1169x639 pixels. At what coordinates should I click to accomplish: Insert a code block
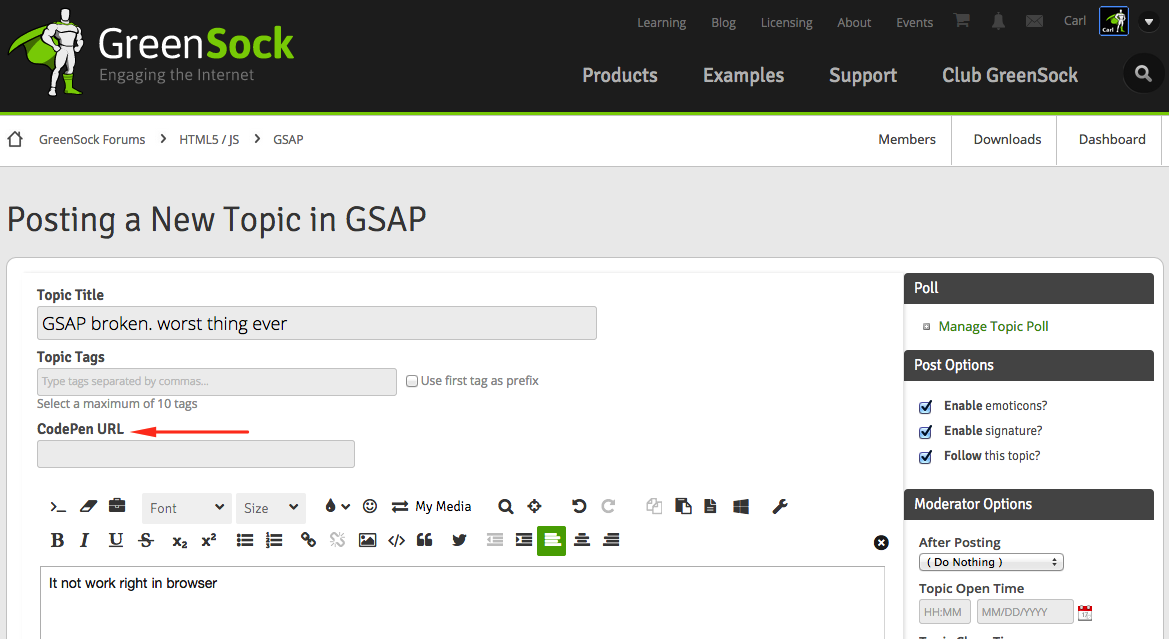[x=397, y=540]
